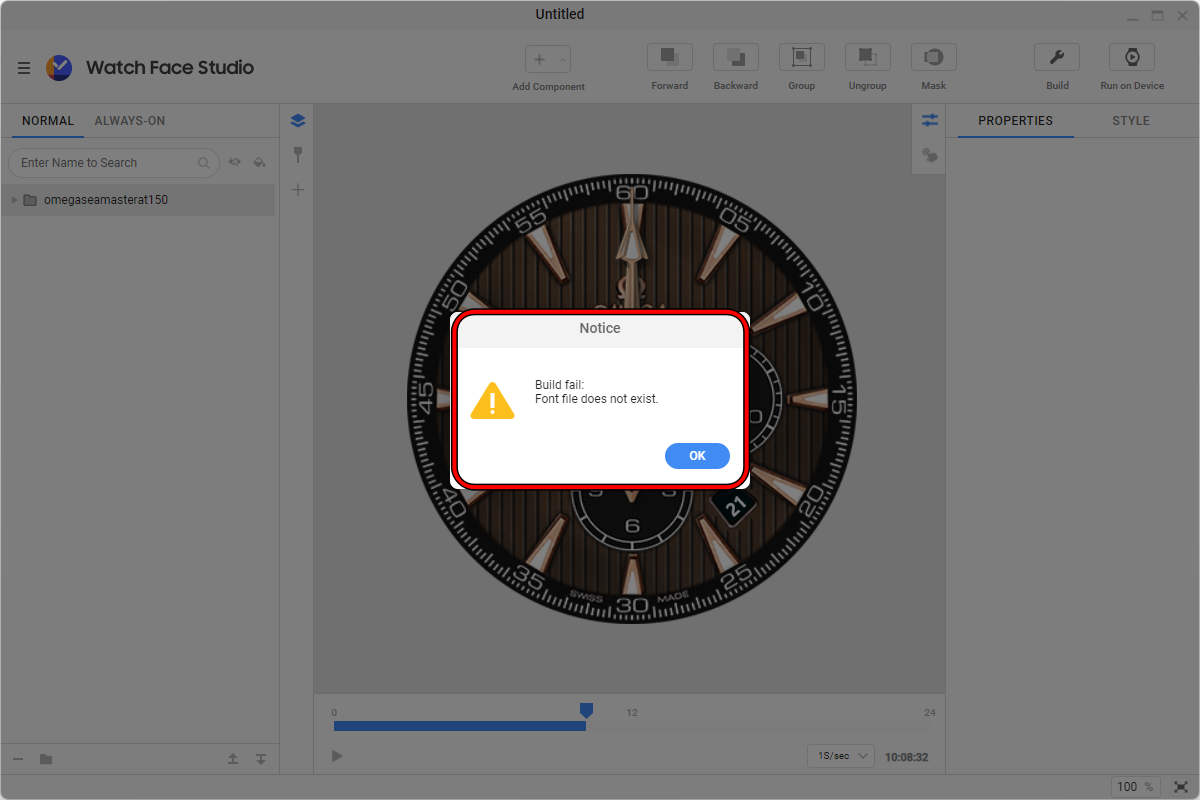Image resolution: width=1200 pixels, height=800 pixels.
Task: Click the search magnifier icon
Action: 204,163
